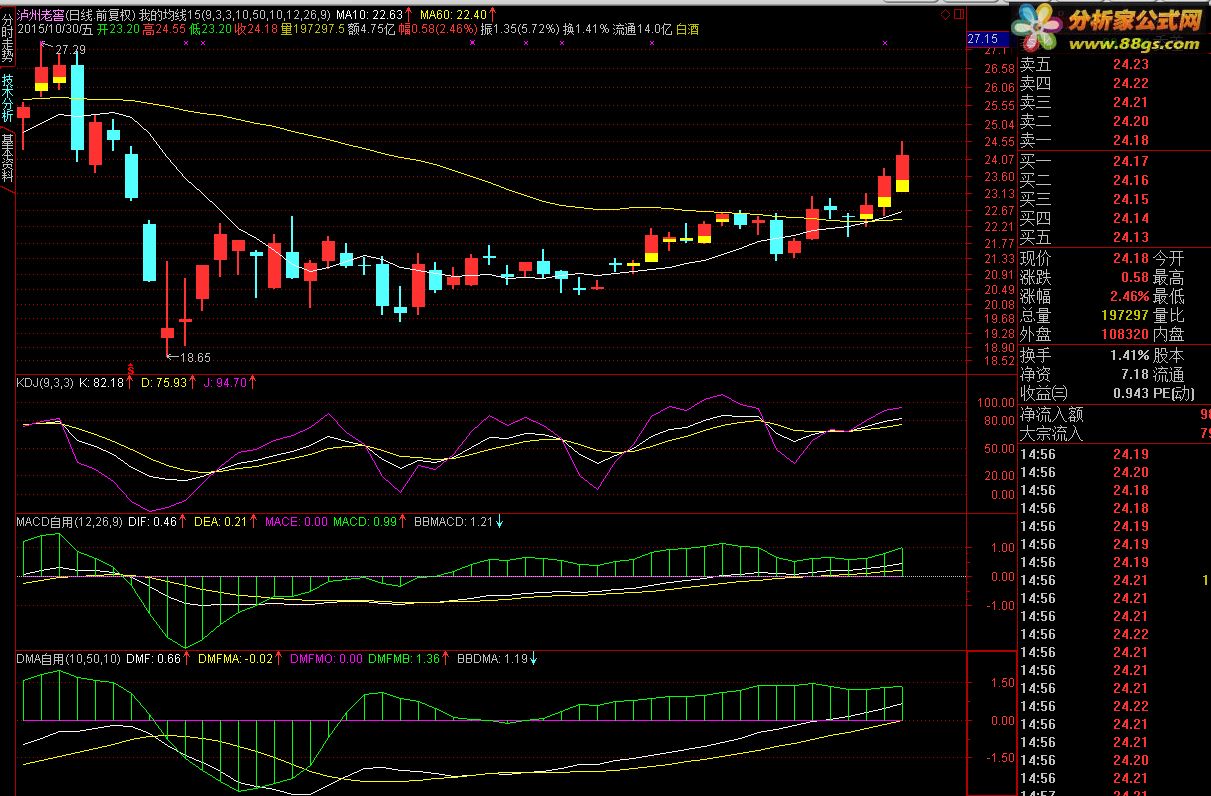Click the 卖三 ask row at 24.21

(x=1114, y=103)
